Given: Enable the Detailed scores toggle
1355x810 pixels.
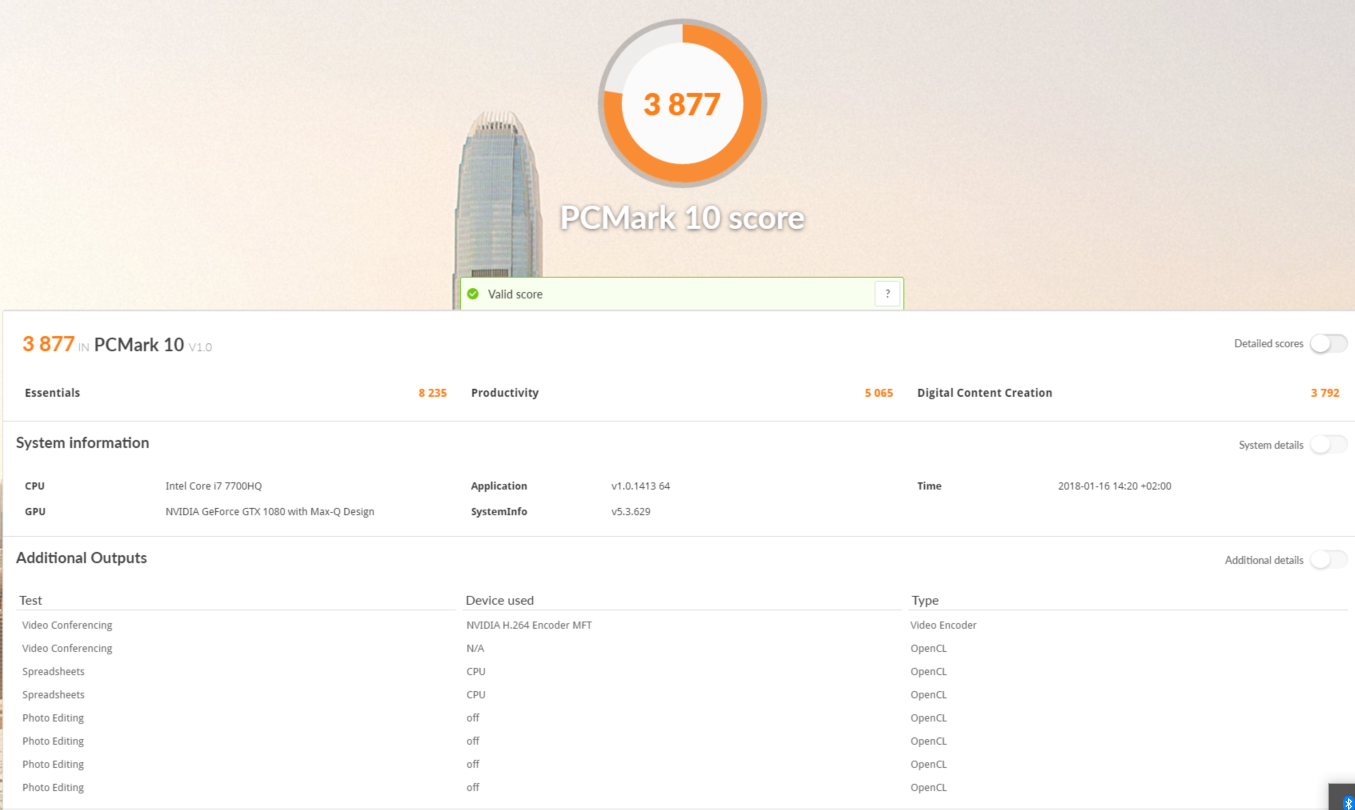Looking at the screenshot, I should pyautogui.click(x=1328, y=344).
